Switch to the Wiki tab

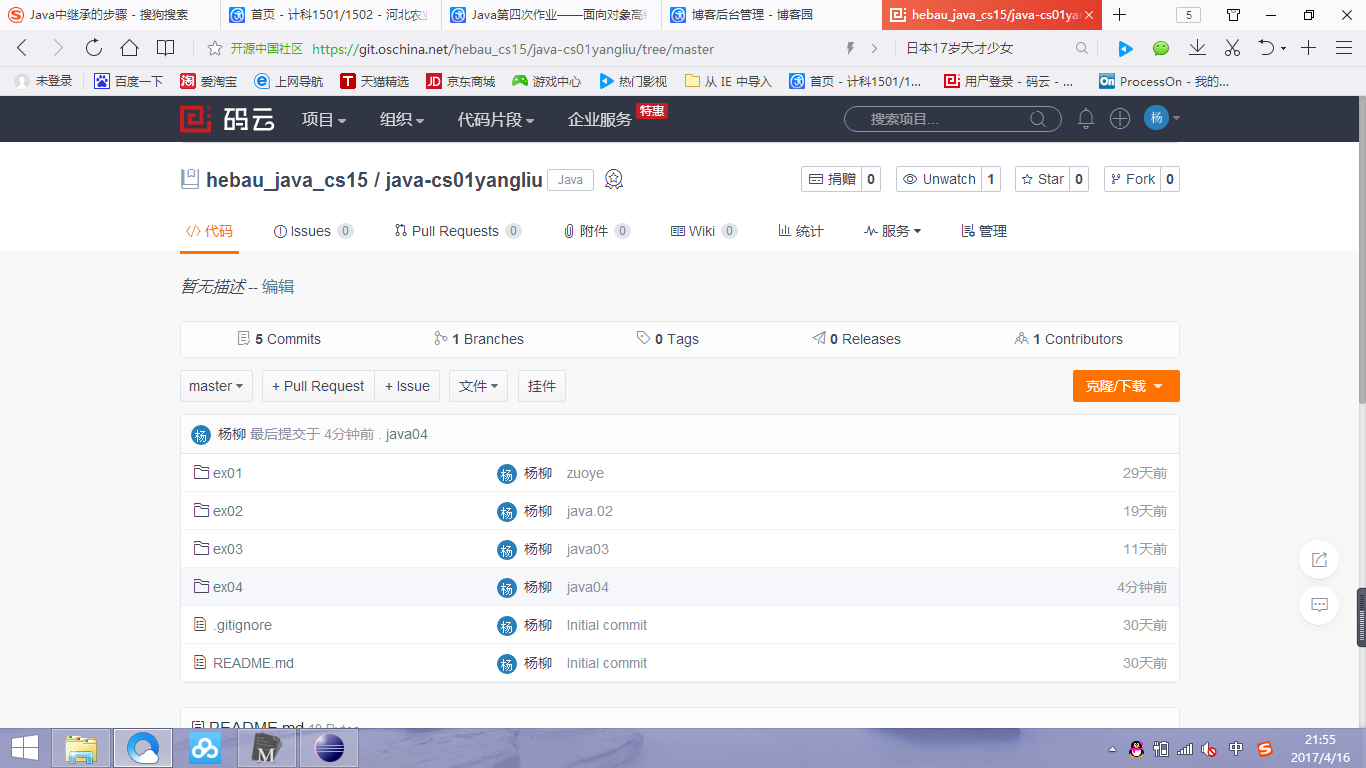[x=703, y=230]
